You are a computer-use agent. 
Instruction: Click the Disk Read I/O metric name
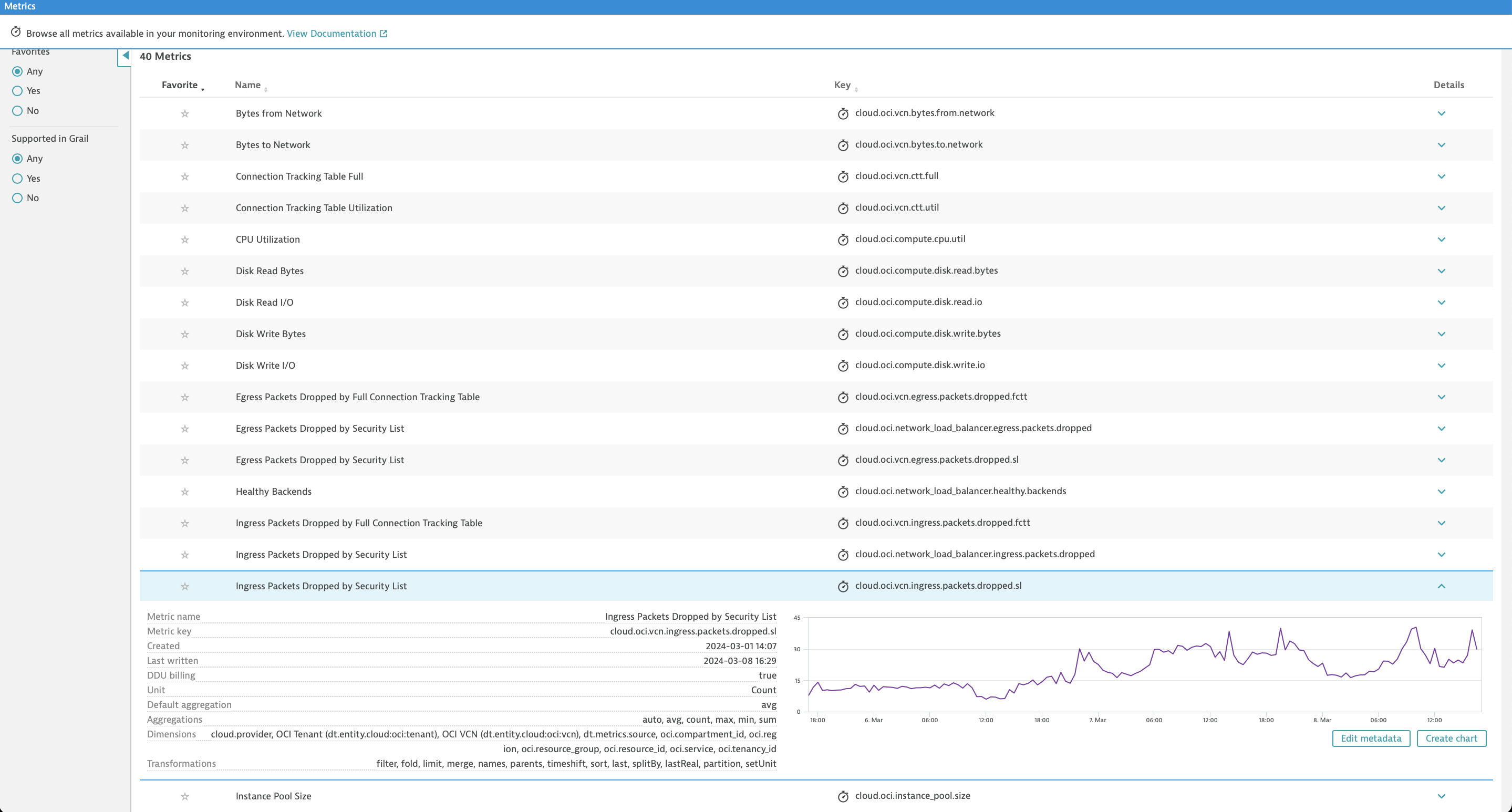point(265,303)
